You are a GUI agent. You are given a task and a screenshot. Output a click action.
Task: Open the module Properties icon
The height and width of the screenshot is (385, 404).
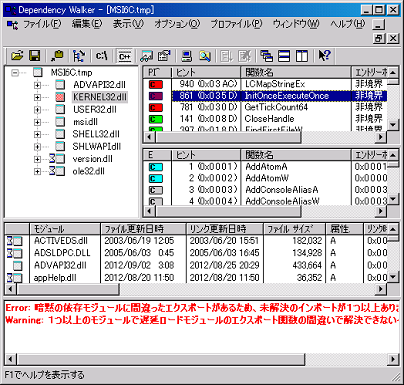coord(164,56)
